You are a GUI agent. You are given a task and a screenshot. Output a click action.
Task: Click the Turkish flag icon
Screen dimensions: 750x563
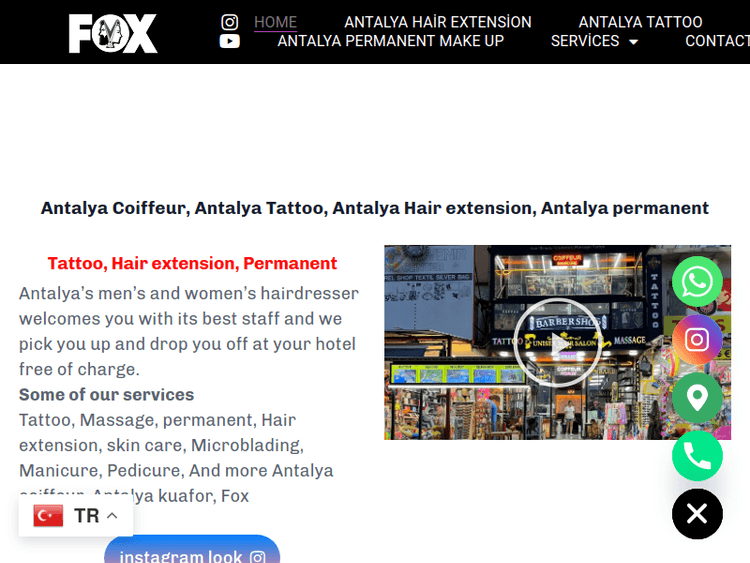48,516
